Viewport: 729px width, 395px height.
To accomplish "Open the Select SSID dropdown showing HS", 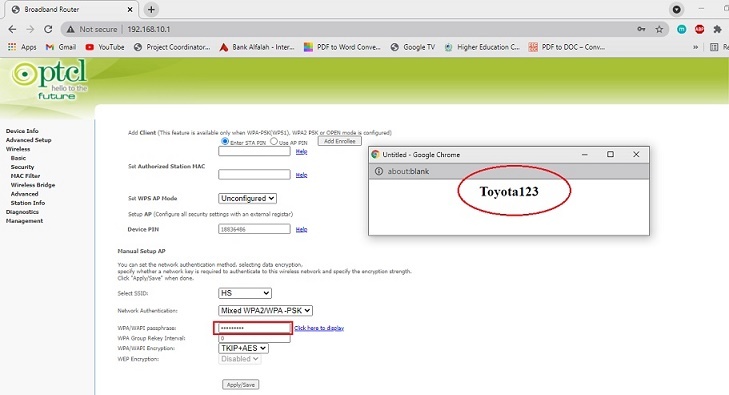I will point(245,293).
